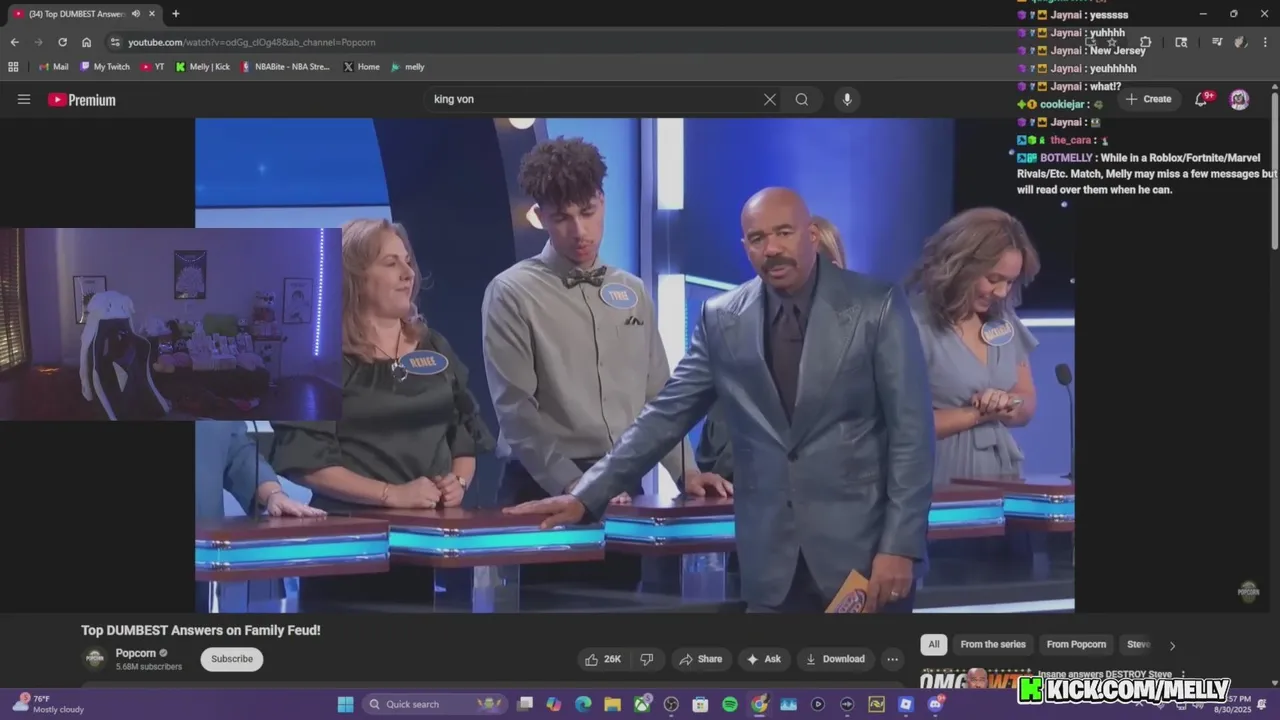The width and height of the screenshot is (1280, 720).
Task: Click the taskbar Quick search box
Action: click(434, 704)
